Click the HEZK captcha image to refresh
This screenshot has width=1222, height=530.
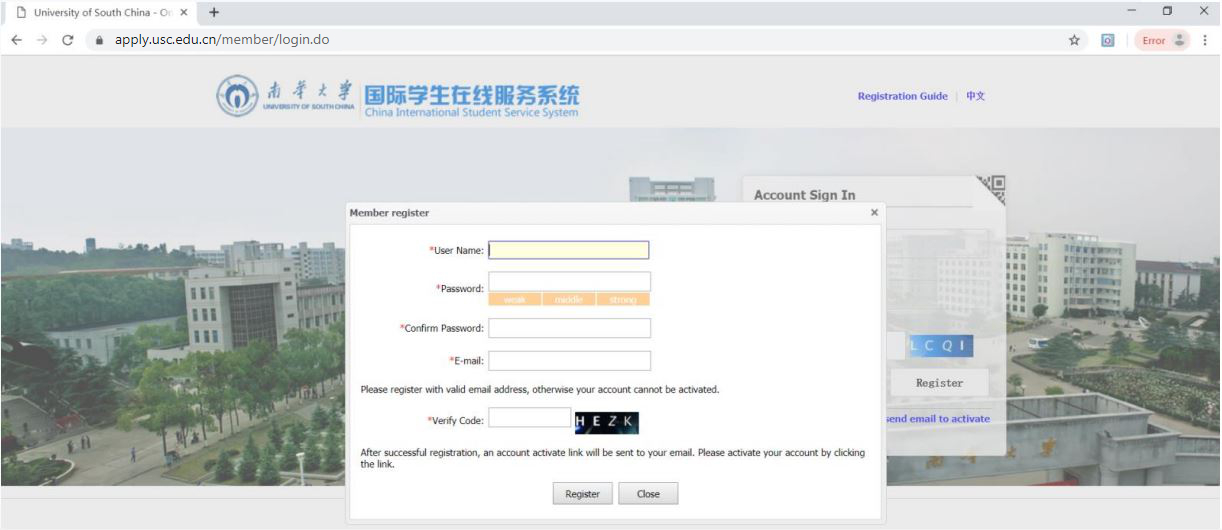tap(606, 422)
